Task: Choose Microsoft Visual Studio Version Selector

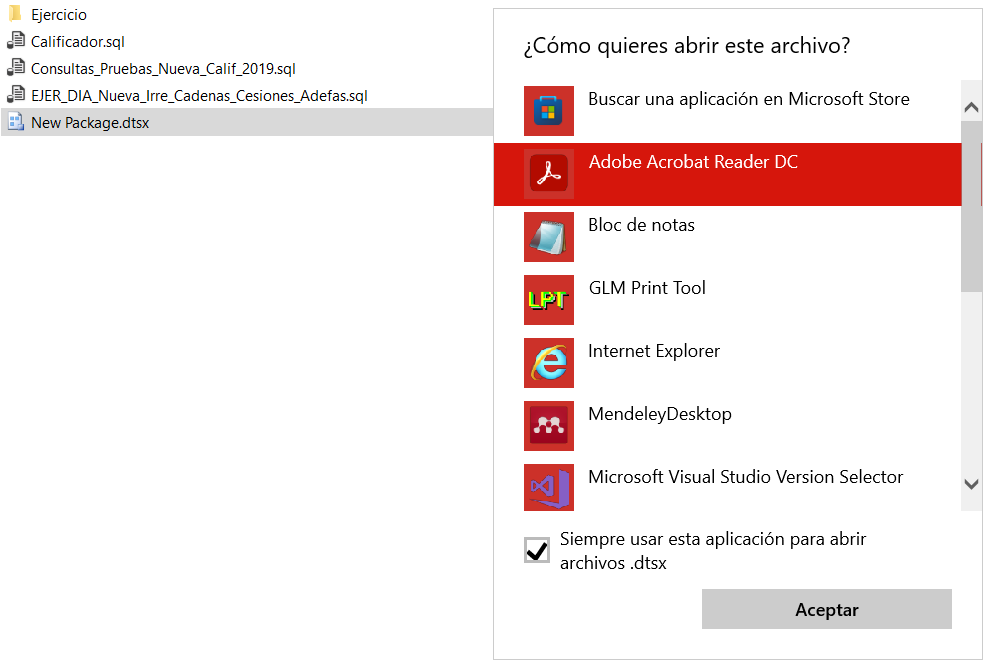Action: [x=727, y=485]
